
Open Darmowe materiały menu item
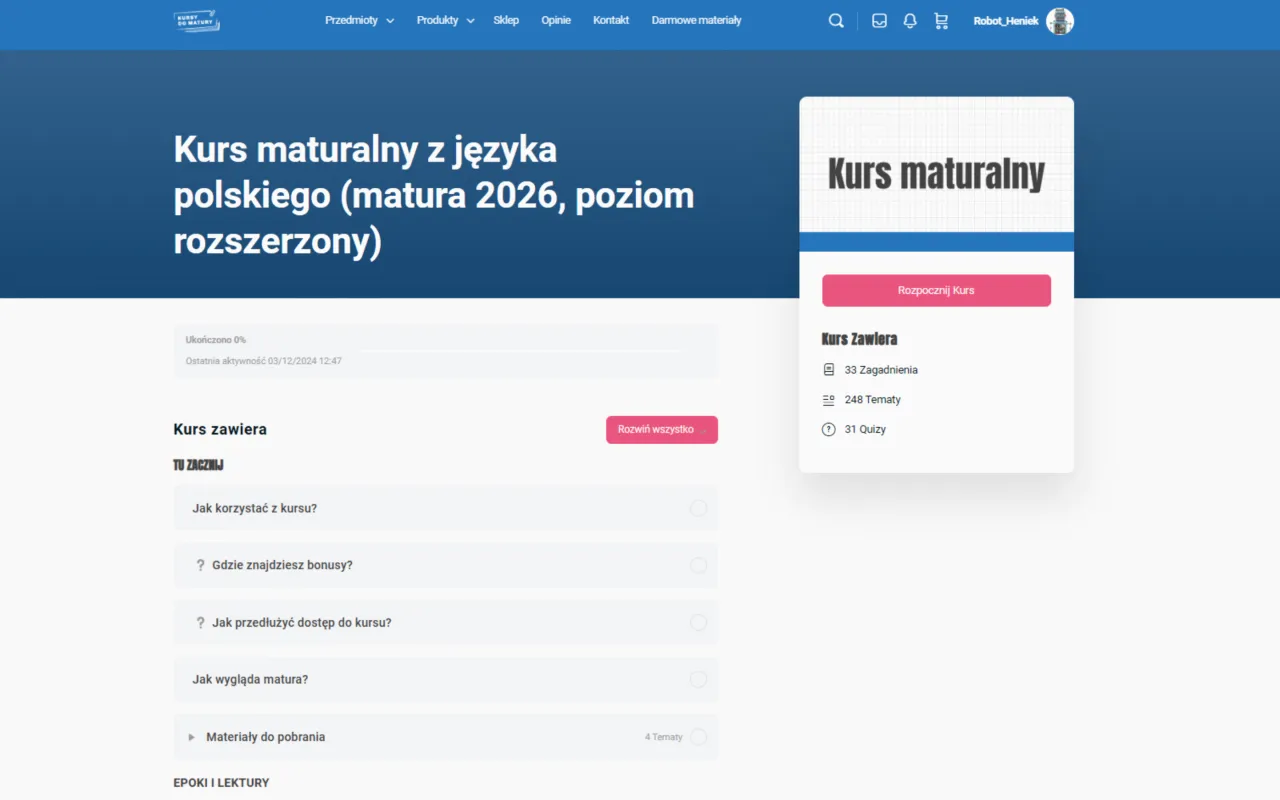[x=696, y=20]
